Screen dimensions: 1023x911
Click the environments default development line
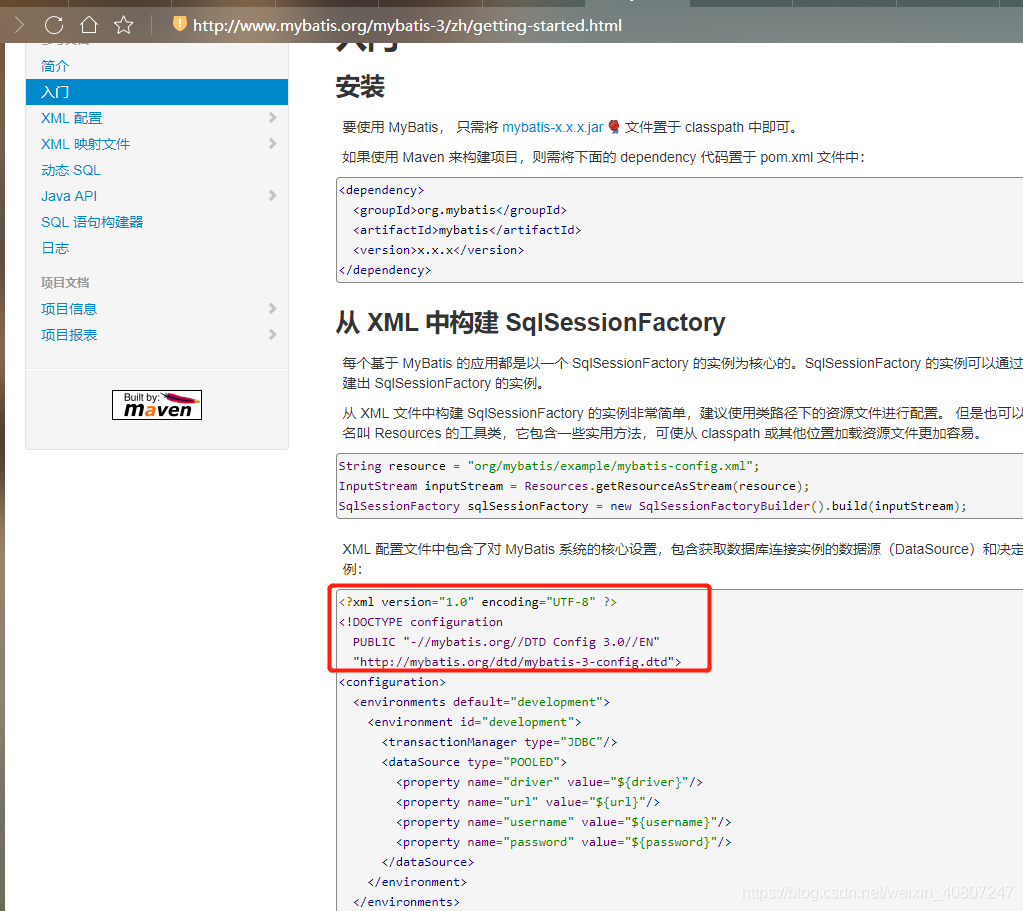tap(481, 702)
